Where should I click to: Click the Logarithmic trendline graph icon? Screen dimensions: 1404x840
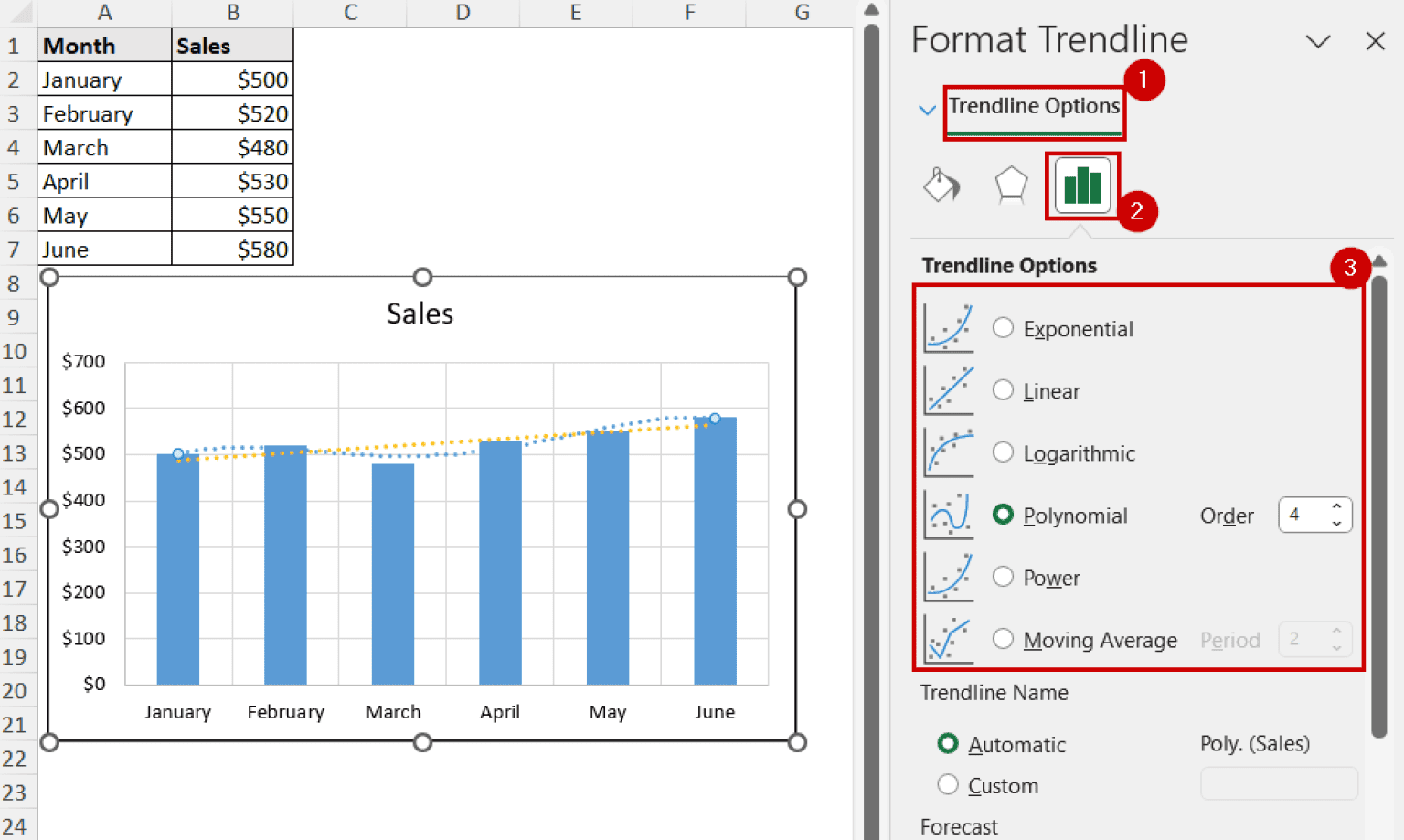948,452
